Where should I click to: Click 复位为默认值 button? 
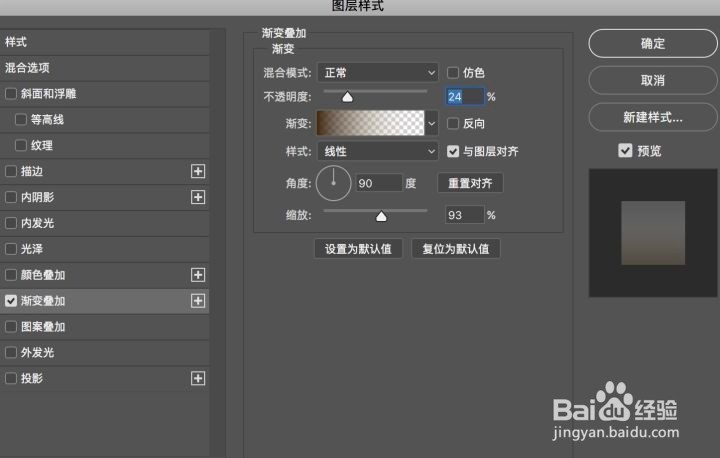[x=456, y=249]
